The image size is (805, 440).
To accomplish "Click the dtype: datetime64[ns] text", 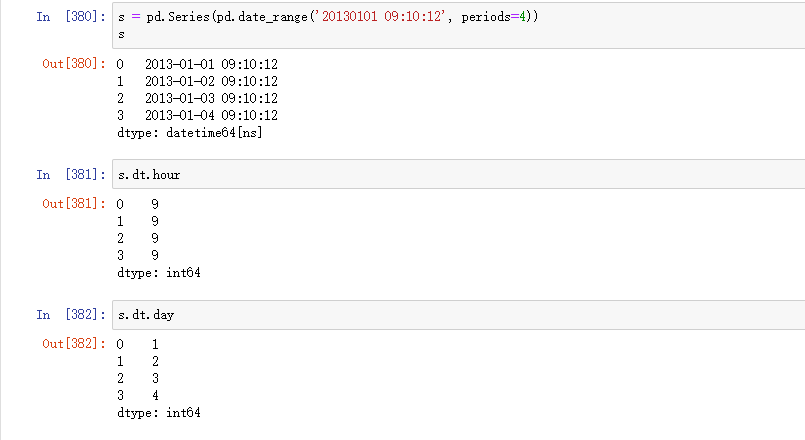I will pos(190,132).
